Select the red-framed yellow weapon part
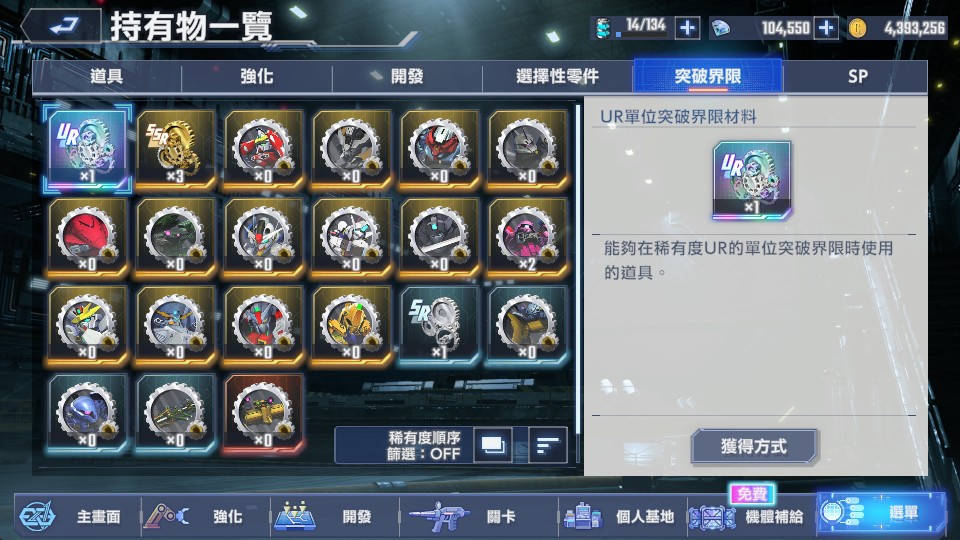Screen dimensions: 960x540 263,413
